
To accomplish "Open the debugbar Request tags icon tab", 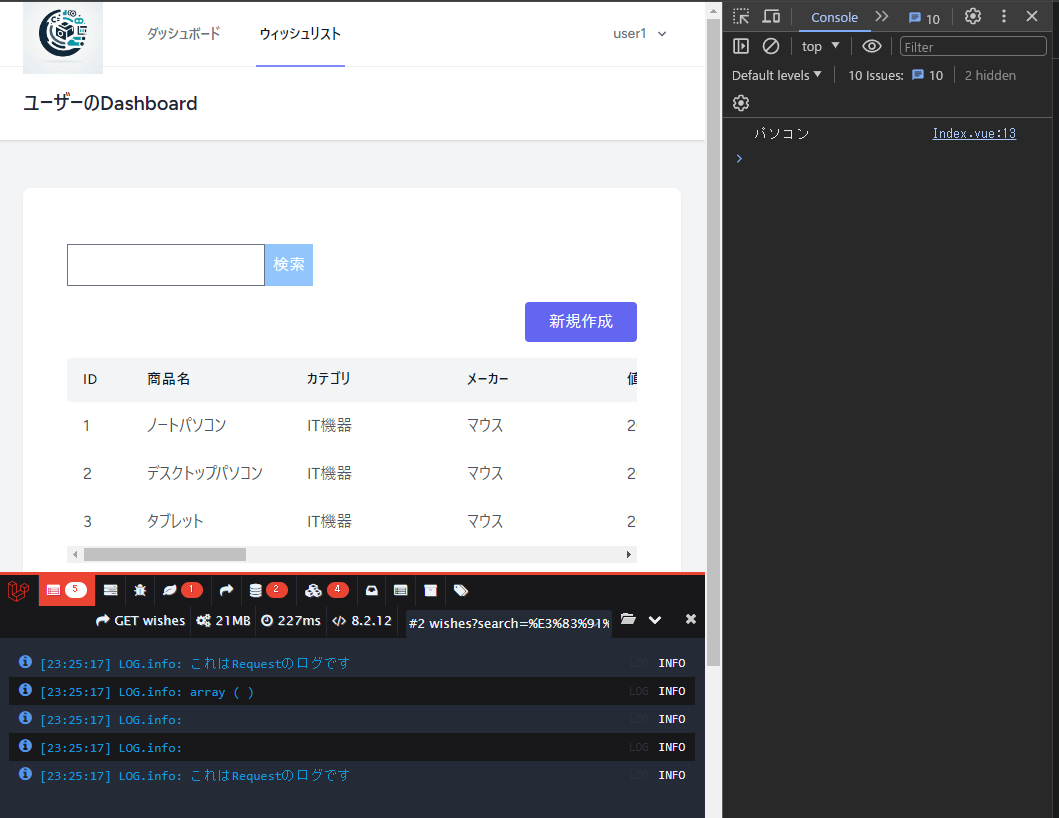I will click(x=461, y=590).
